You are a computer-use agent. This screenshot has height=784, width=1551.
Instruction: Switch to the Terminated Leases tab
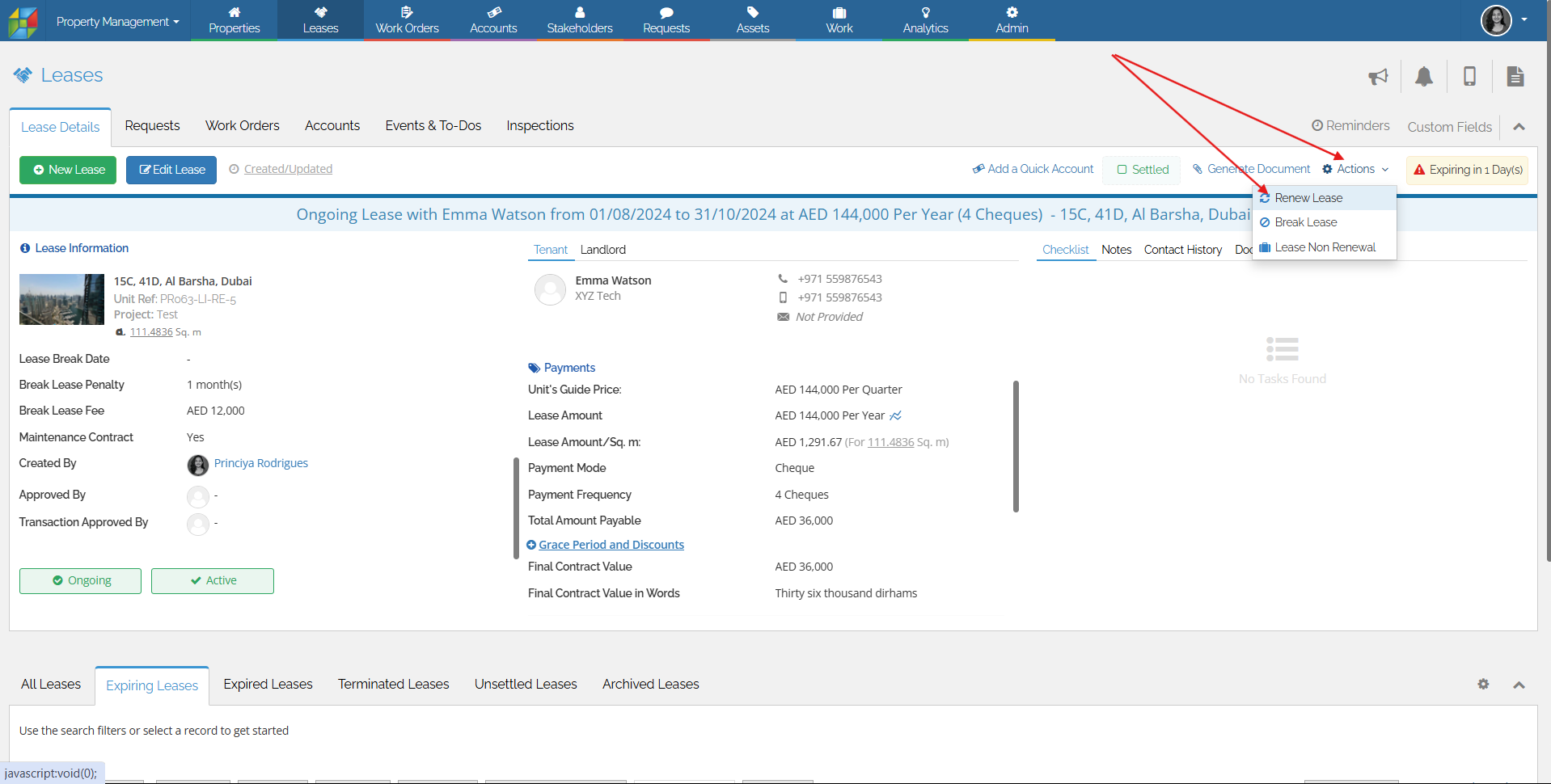click(393, 684)
